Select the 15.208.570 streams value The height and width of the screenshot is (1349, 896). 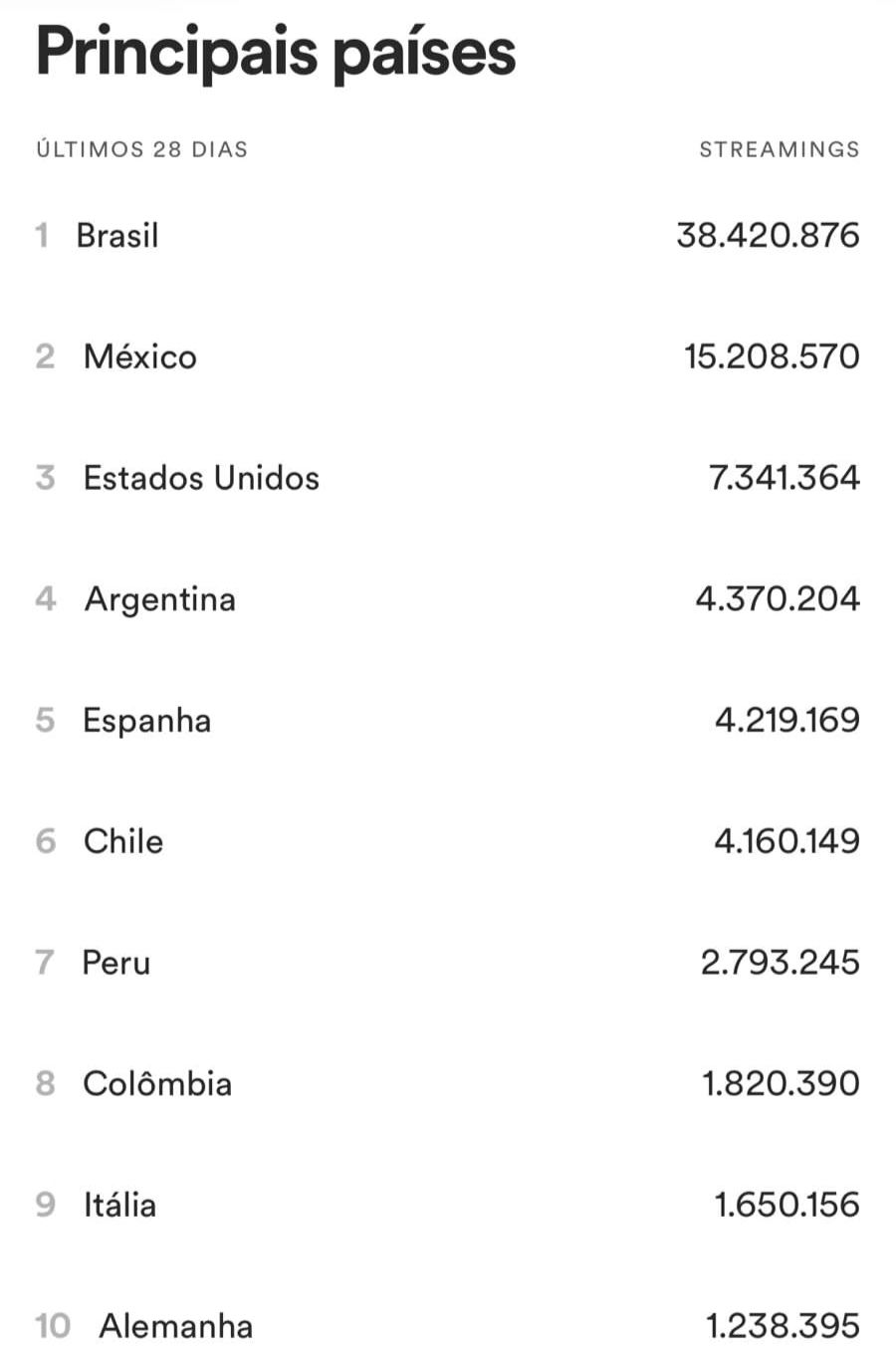[x=772, y=356]
